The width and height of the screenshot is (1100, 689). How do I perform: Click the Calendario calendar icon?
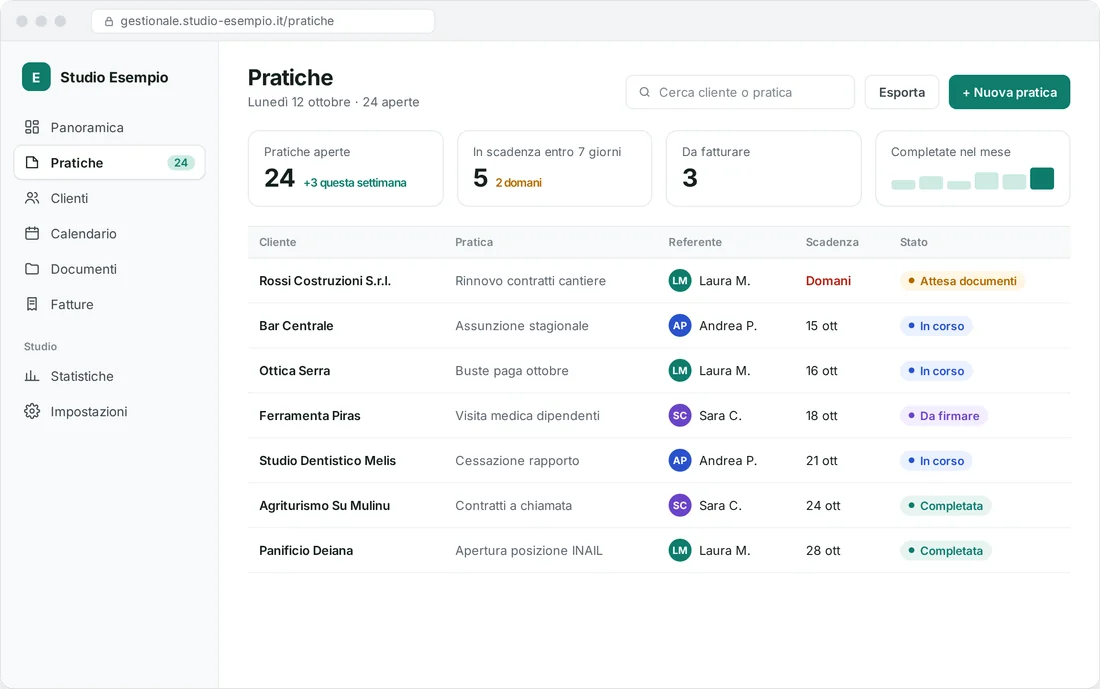coord(32,234)
